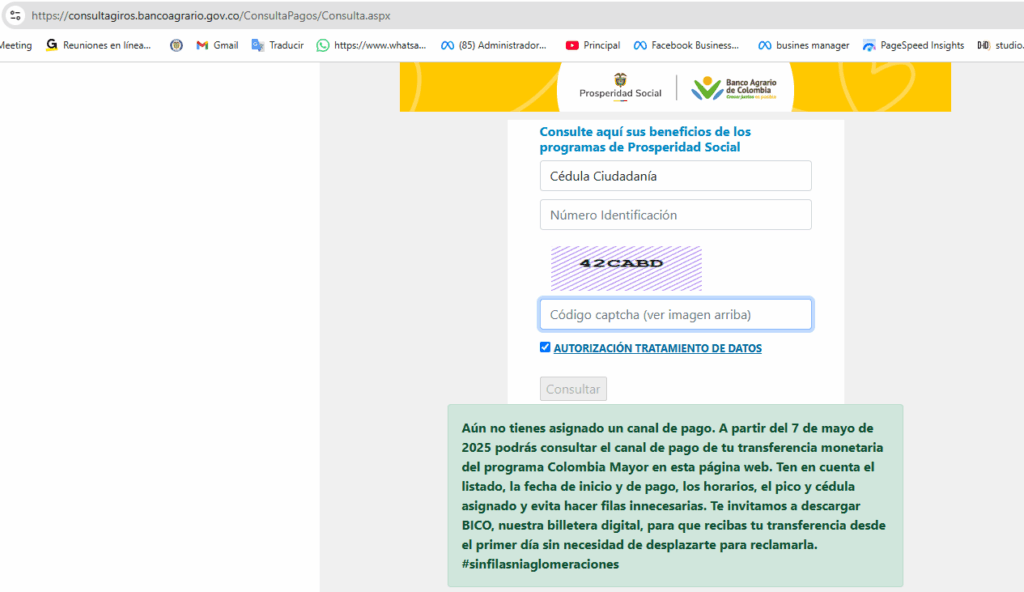
Task: Click the captcha image showing 42CABD
Action: tap(626, 268)
